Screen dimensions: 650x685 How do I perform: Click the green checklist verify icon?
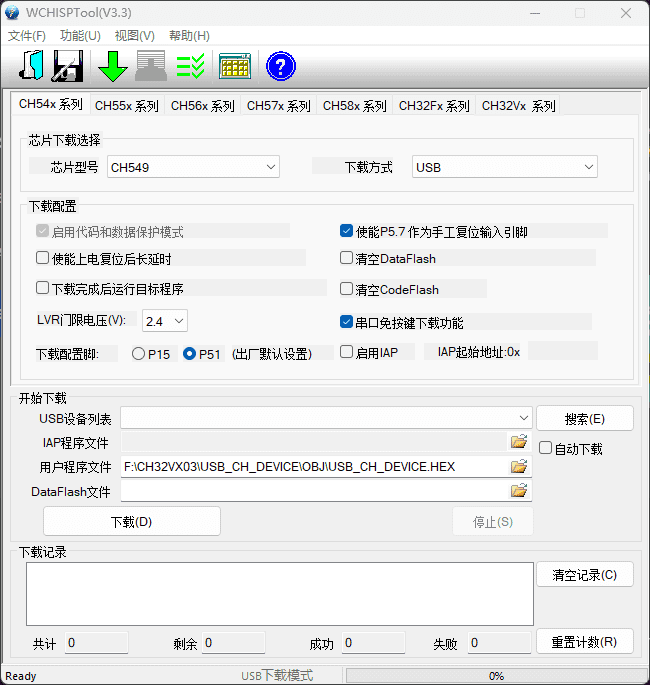coord(190,66)
